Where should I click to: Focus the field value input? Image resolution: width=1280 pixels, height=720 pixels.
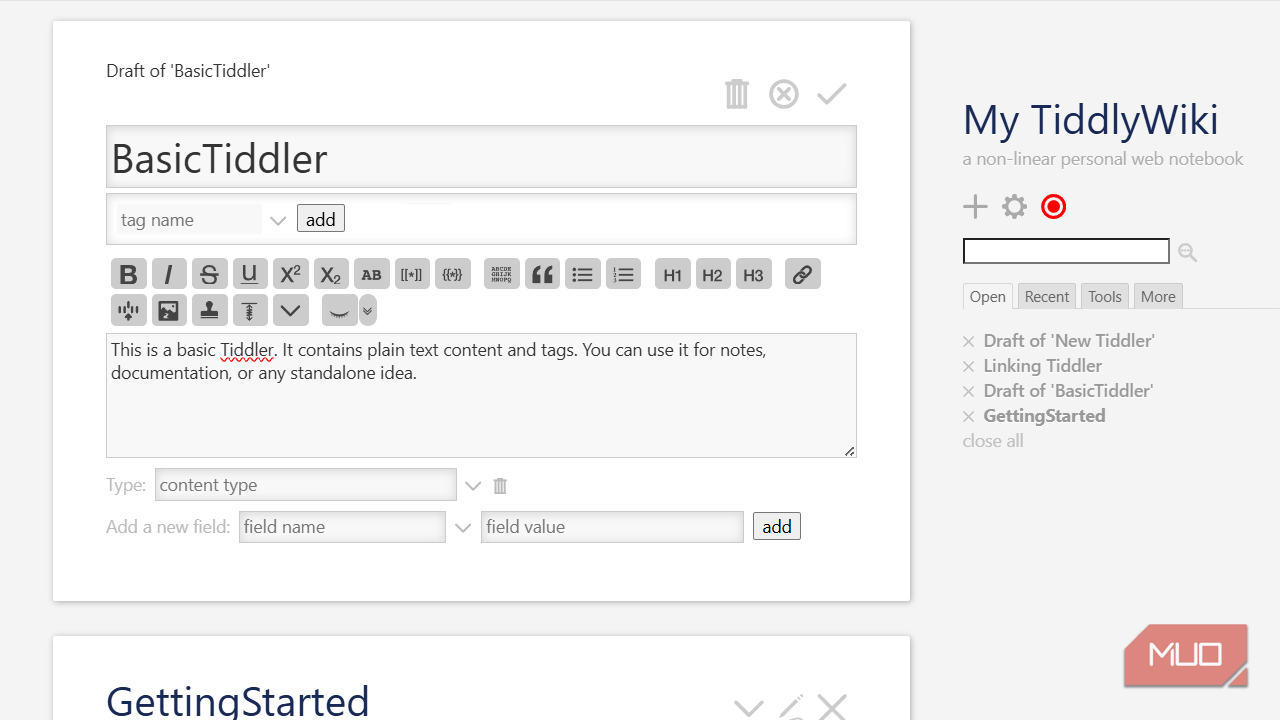coord(612,527)
